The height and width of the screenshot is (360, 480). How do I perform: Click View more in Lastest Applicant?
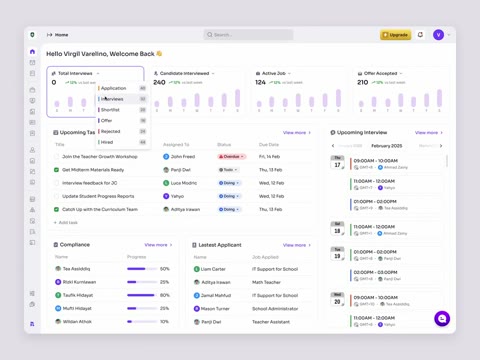click(x=297, y=245)
